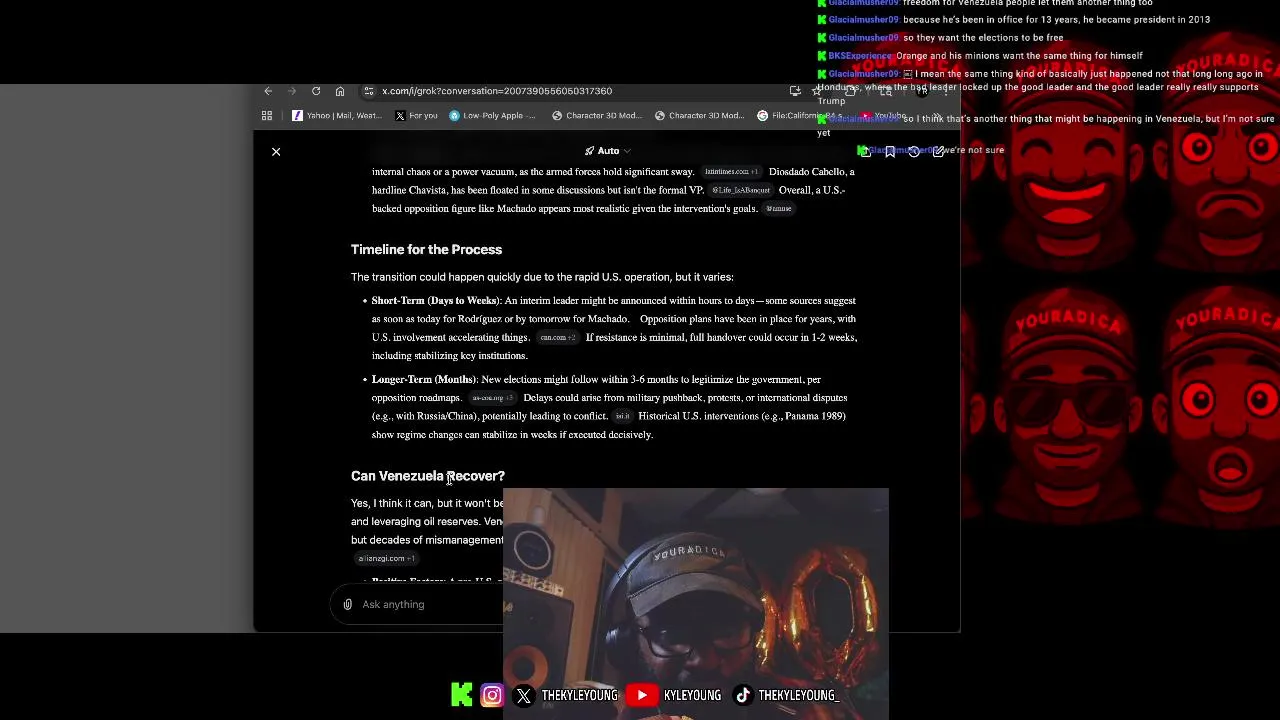The height and width of the screenshot is (720, 1280).
Task: Click the bookmark icon in Grok header
Action: pyautogui.click(x=890, y=151)
